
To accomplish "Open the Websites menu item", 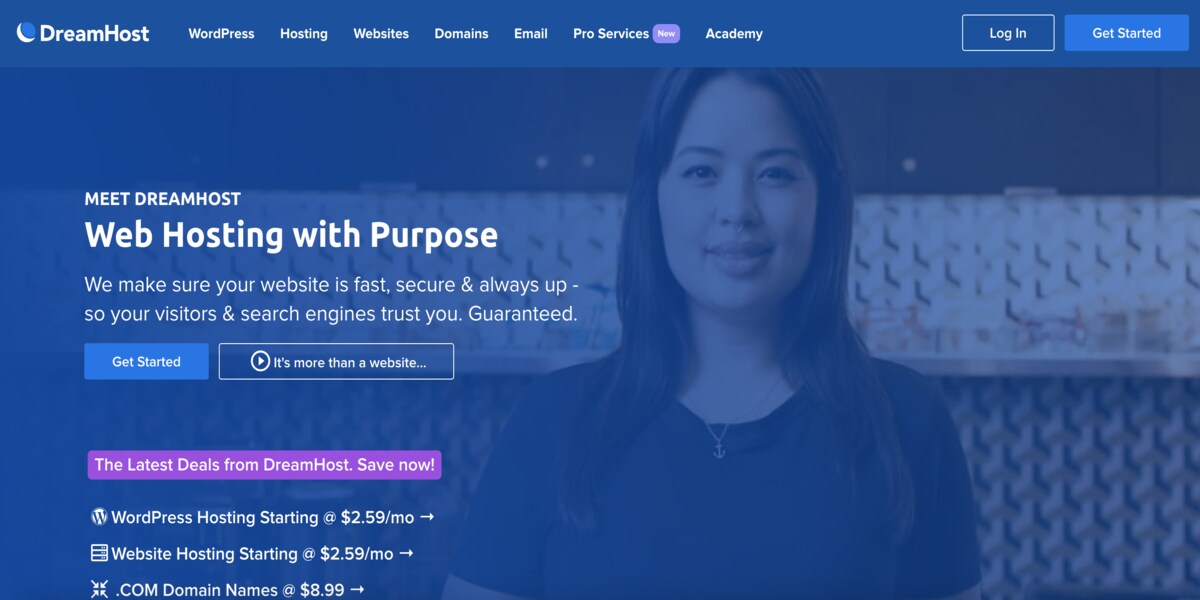I will (x=381, y=33).
